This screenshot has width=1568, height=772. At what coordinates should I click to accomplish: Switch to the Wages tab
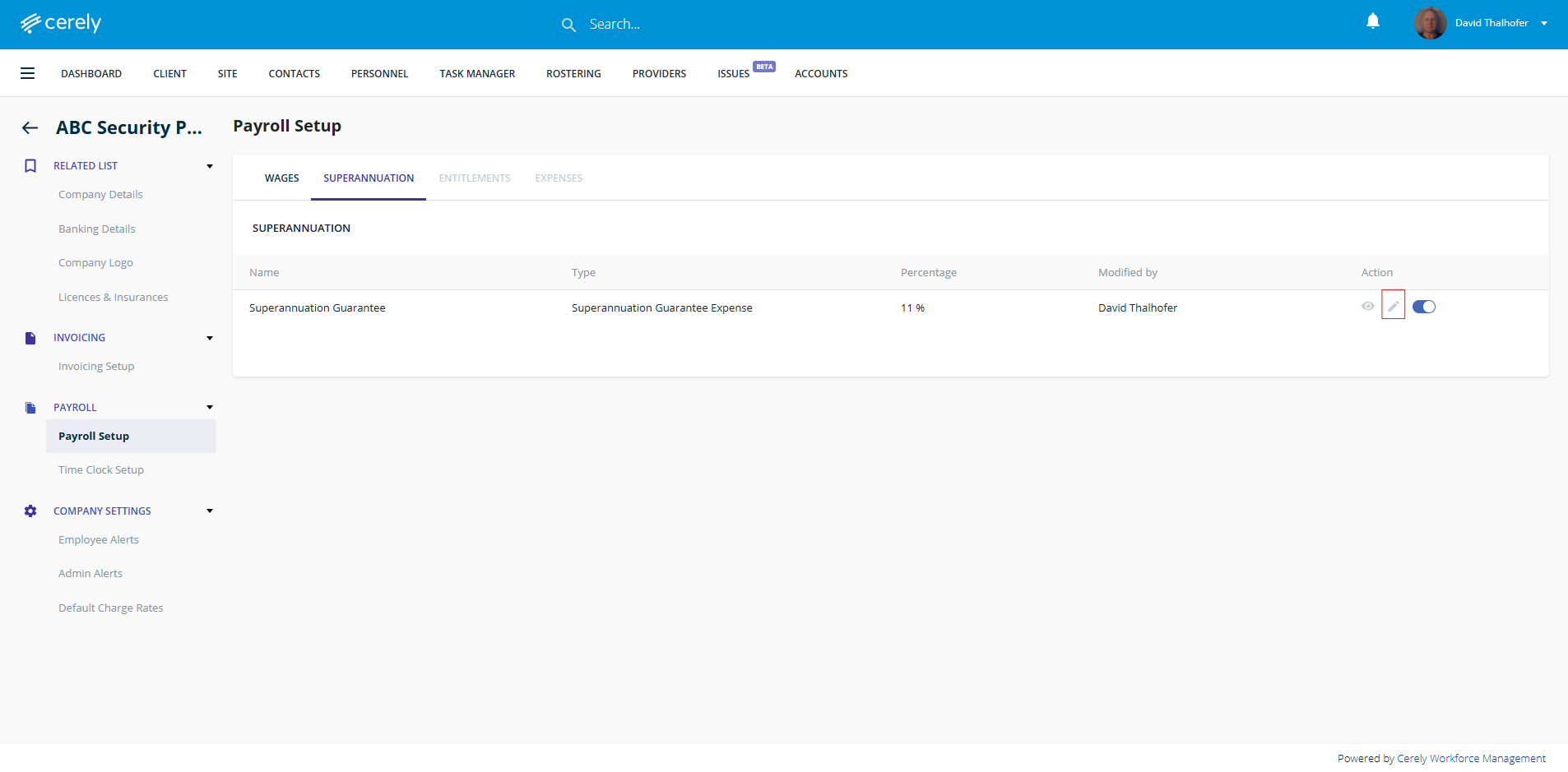click(x=281, y=178)
